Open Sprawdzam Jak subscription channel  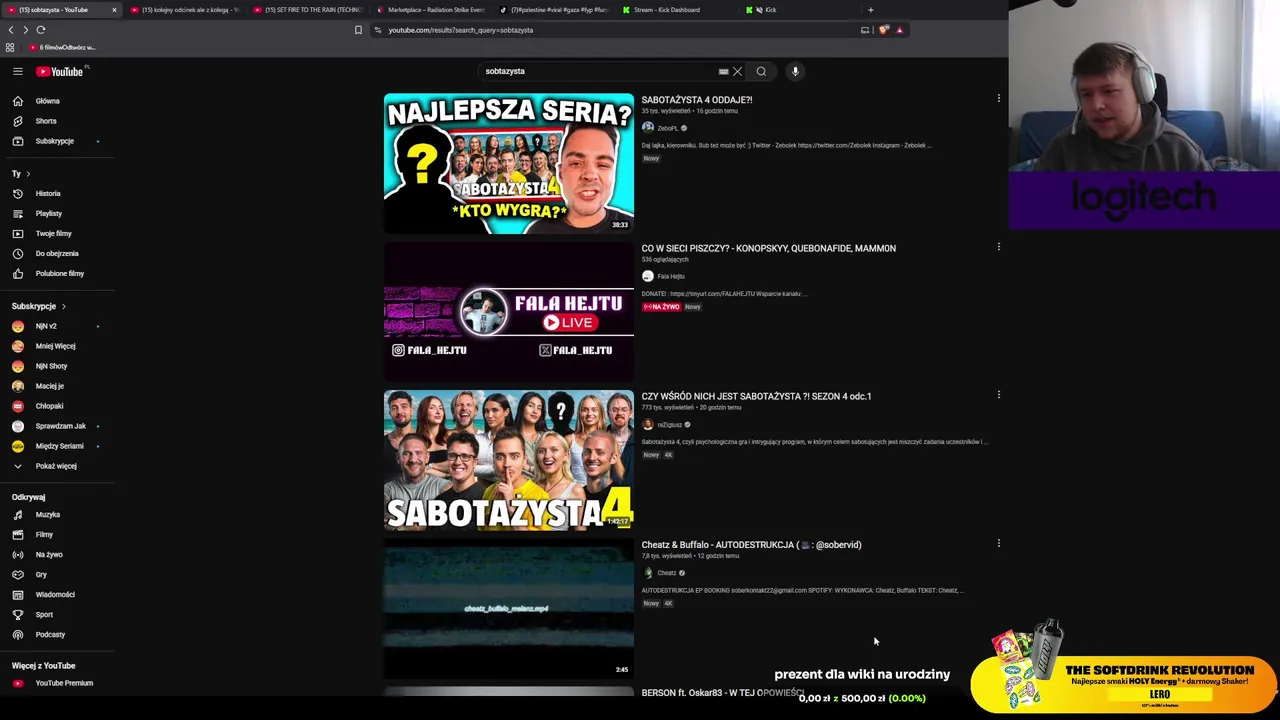tap(60, 426)
